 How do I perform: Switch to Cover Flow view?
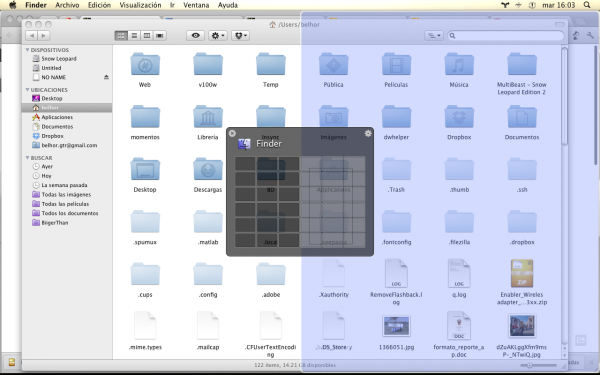(x=160, y=36)
